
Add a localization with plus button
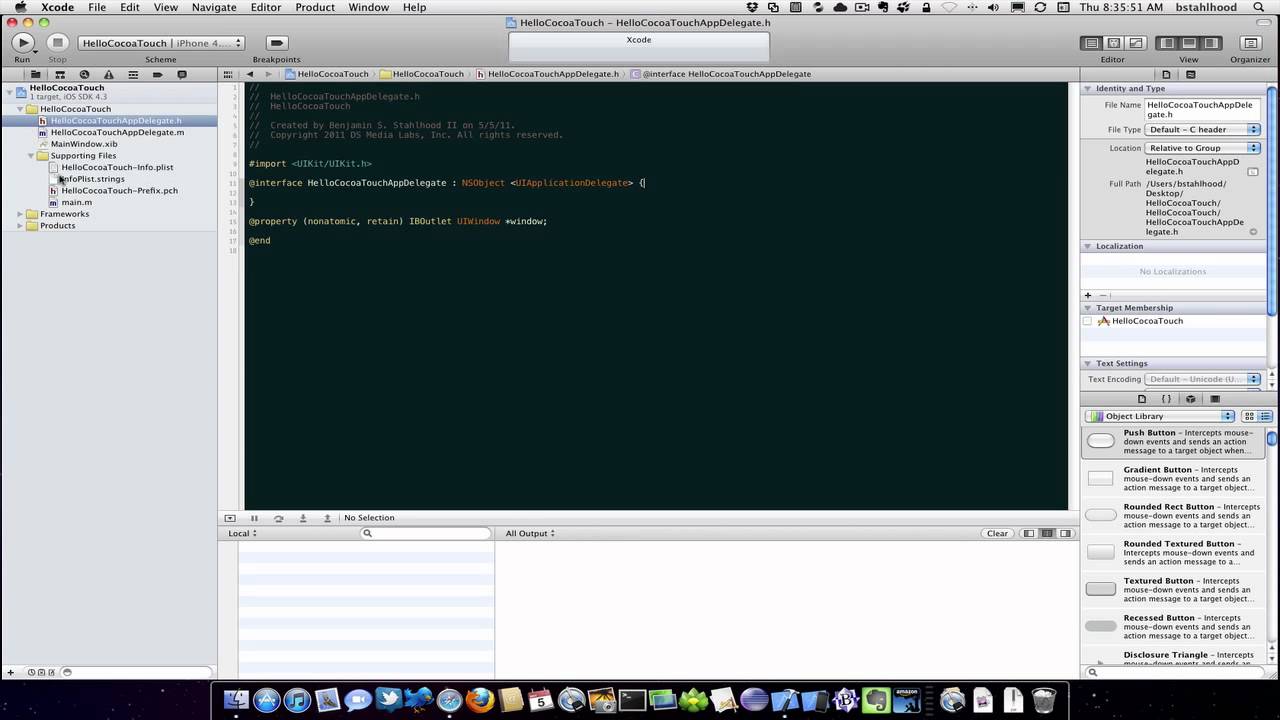(1088, 295)
